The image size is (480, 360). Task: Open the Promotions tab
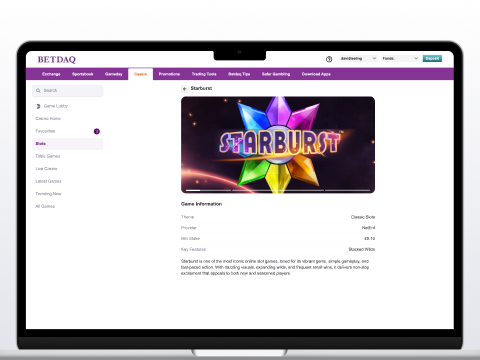tap(169, 74)
